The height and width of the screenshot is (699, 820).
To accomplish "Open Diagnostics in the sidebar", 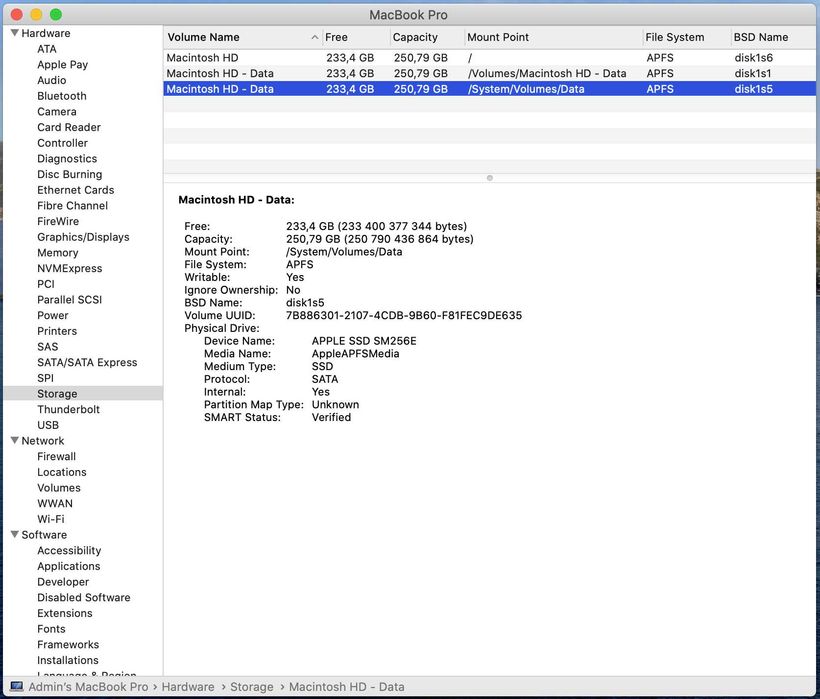I will [67, 158].
